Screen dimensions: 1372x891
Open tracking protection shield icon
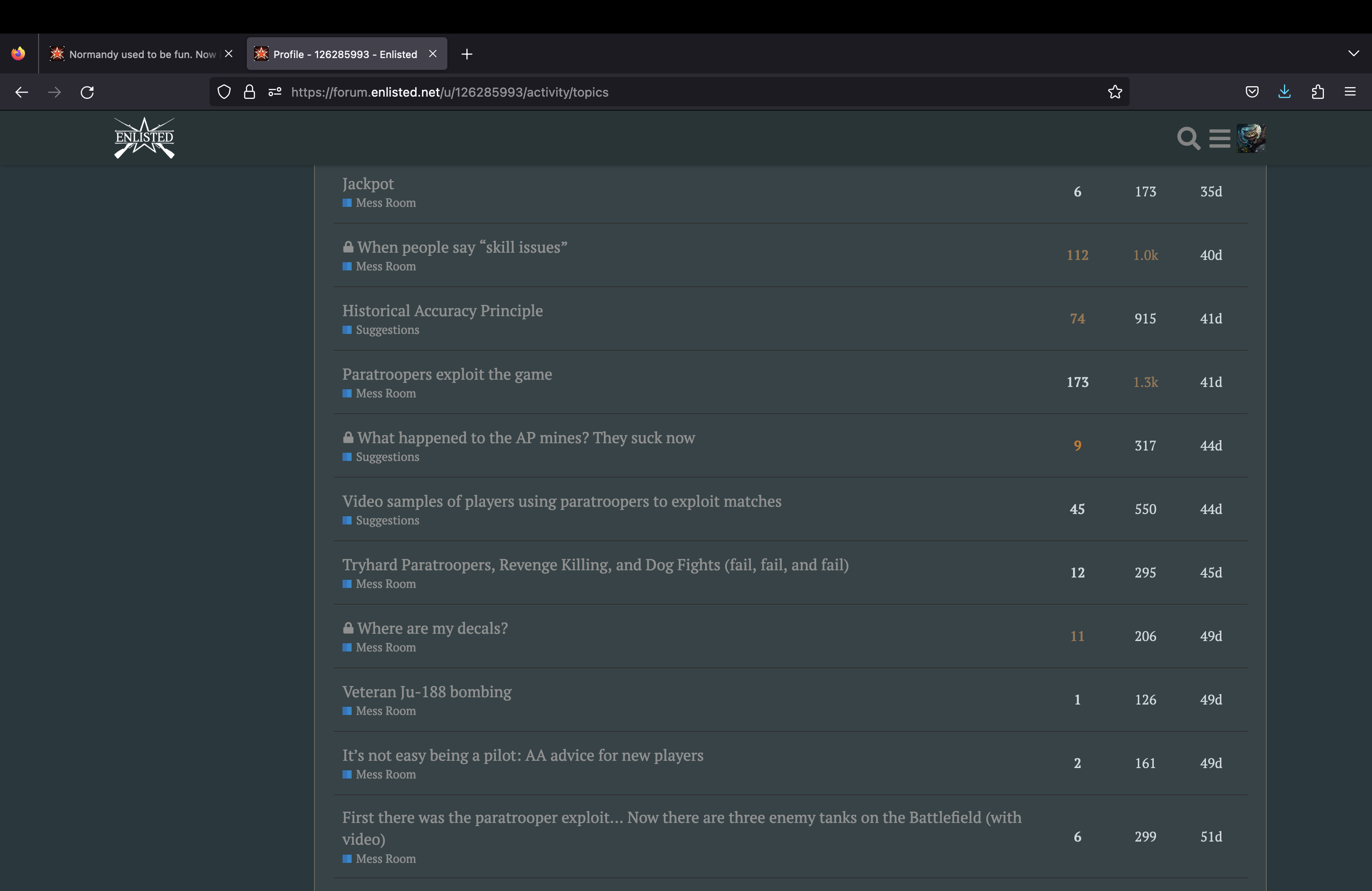224,92
